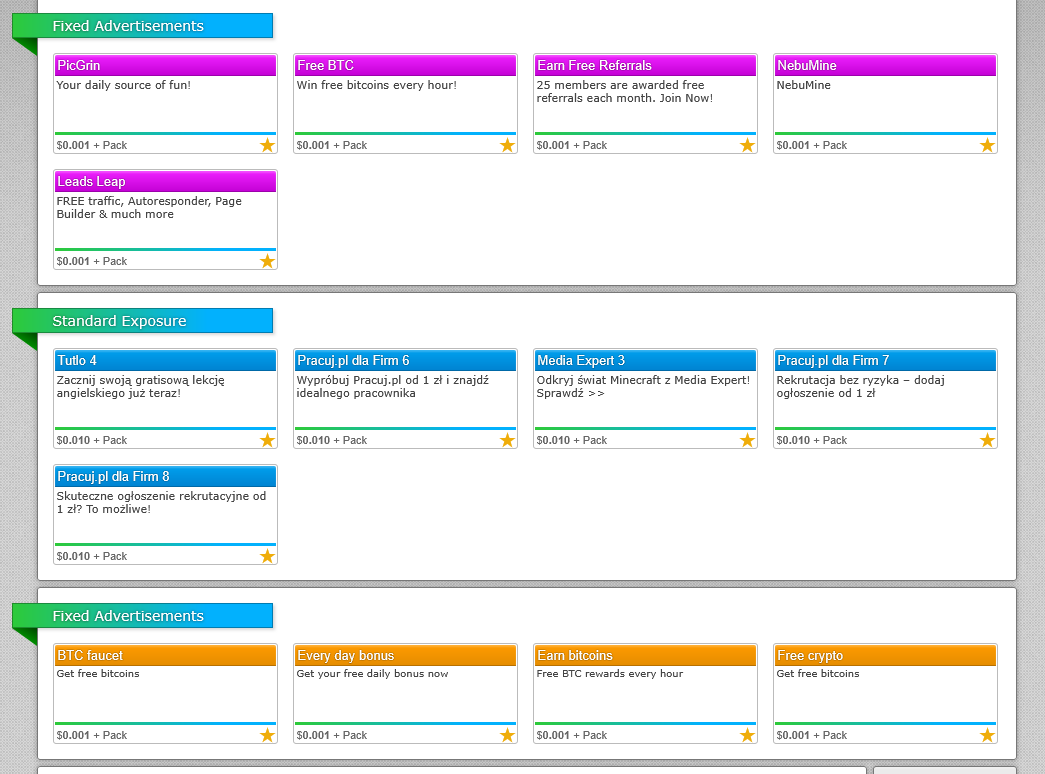Open the Leads Leap ad title

pyautogui.click(x=91, y=182)
